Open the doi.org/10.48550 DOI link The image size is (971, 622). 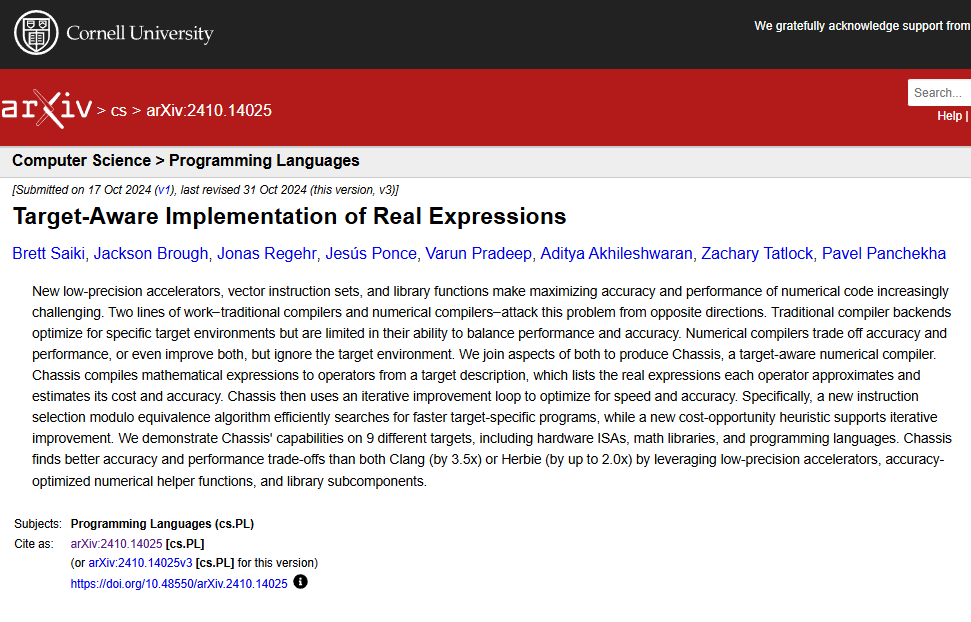coord(179,584)
